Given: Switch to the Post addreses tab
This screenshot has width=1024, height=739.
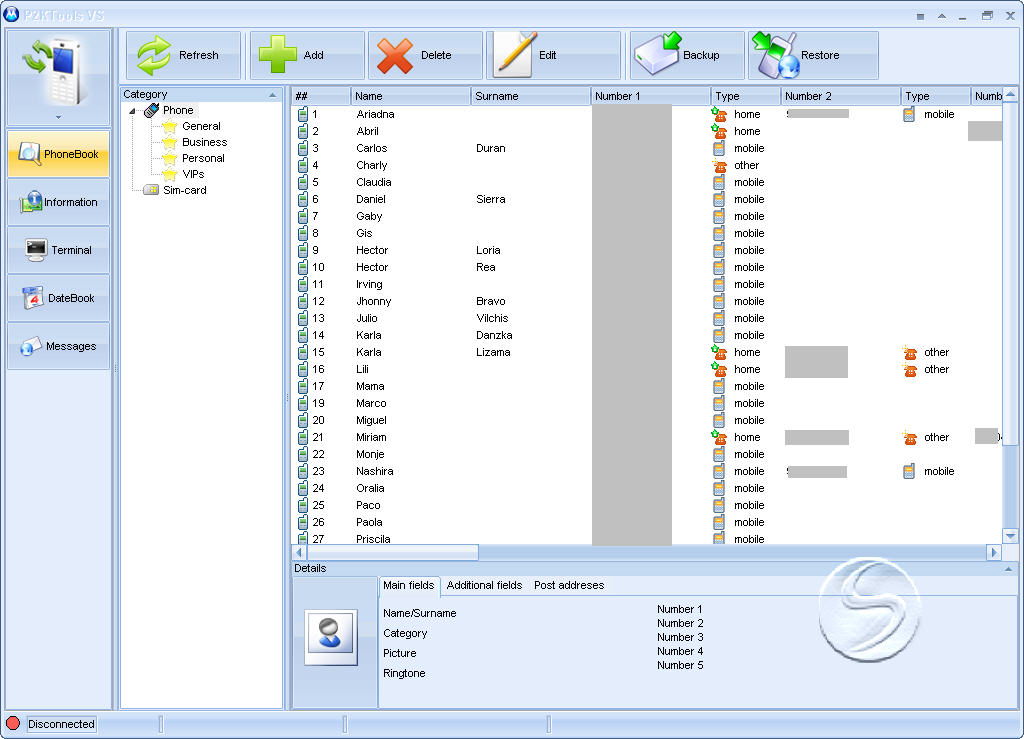Looking at the screenshot, I should point(569,585).
